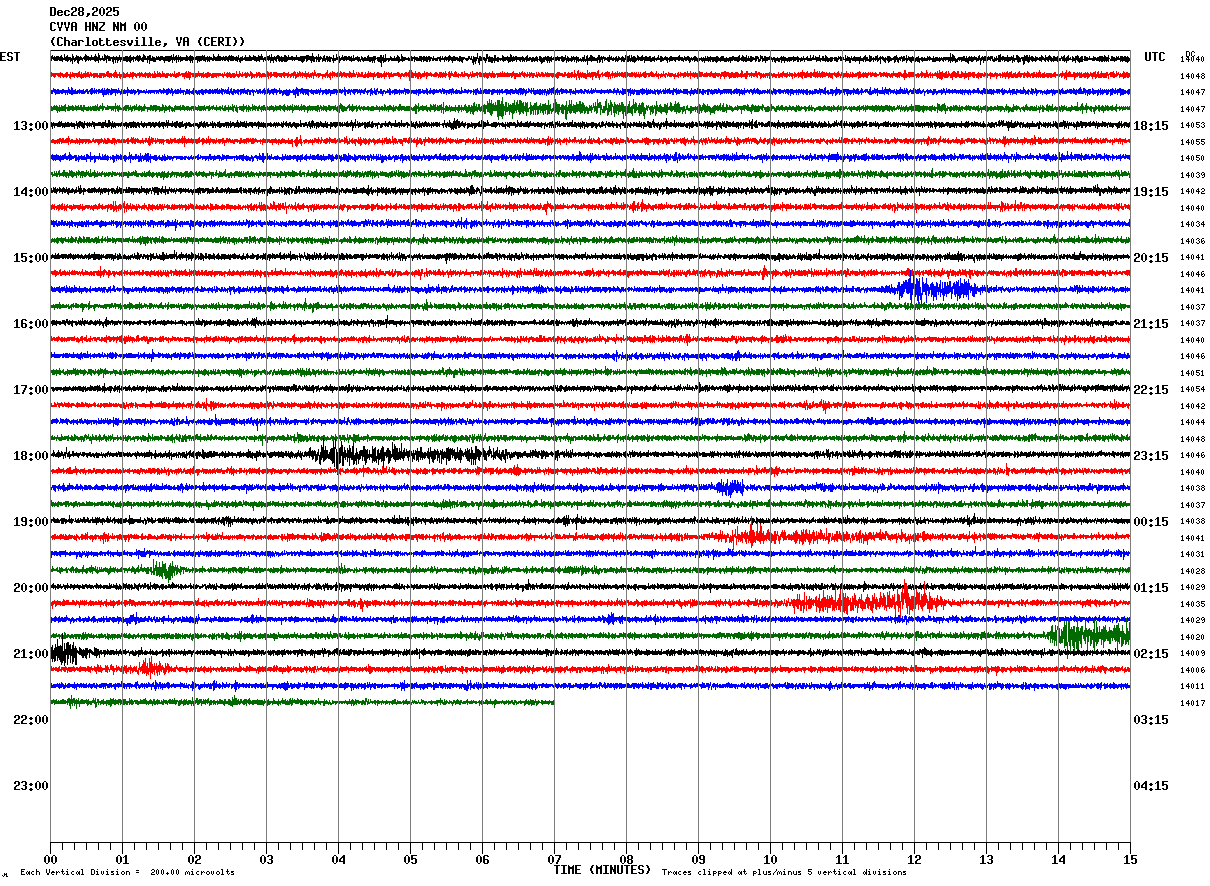The image size is (1210, 886).
Task: Click minute tick label 01 on the axis
Action: pos(122,860)
